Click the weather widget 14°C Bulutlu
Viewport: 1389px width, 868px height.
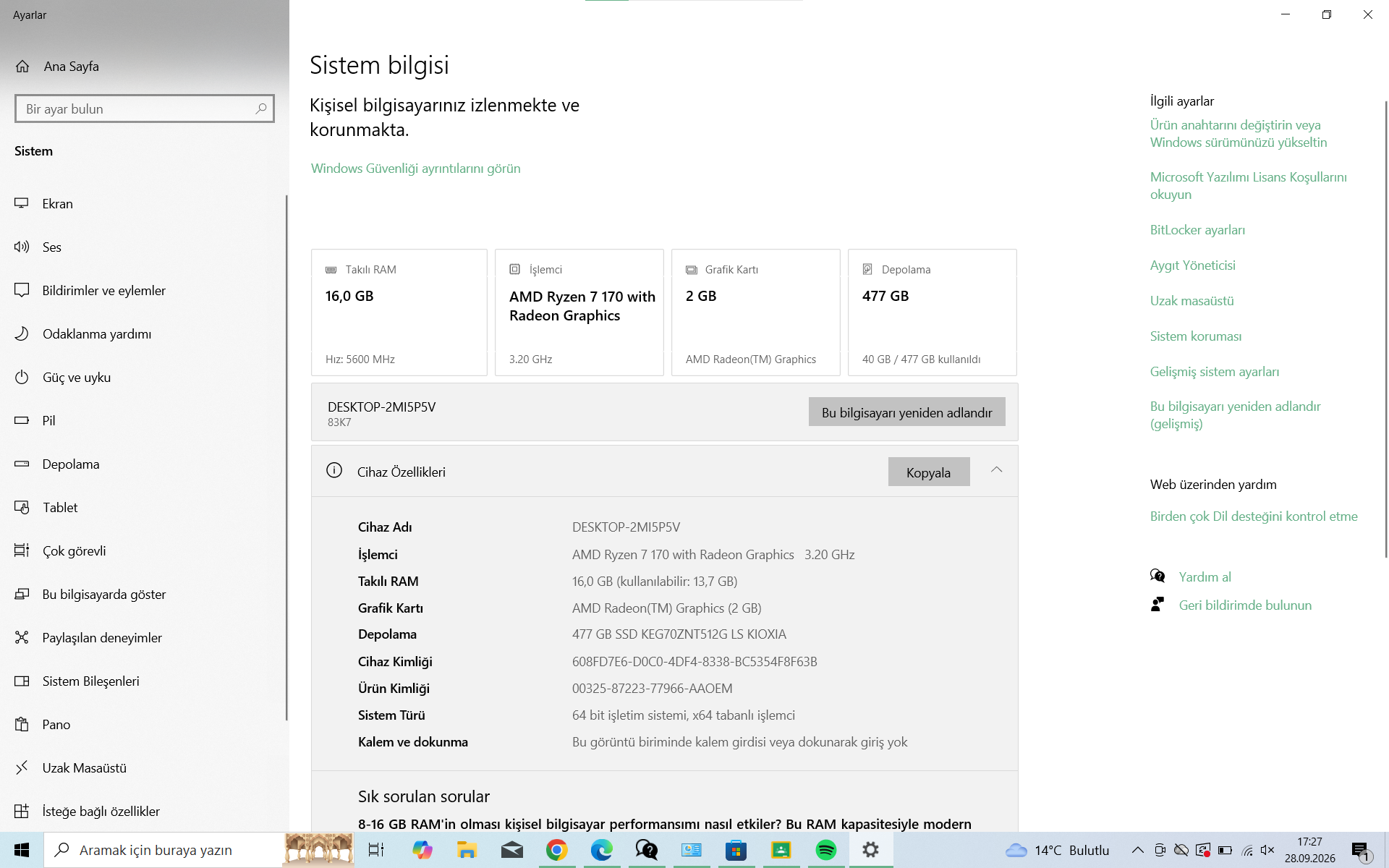pyautogui.click(x=1058, y=850)
